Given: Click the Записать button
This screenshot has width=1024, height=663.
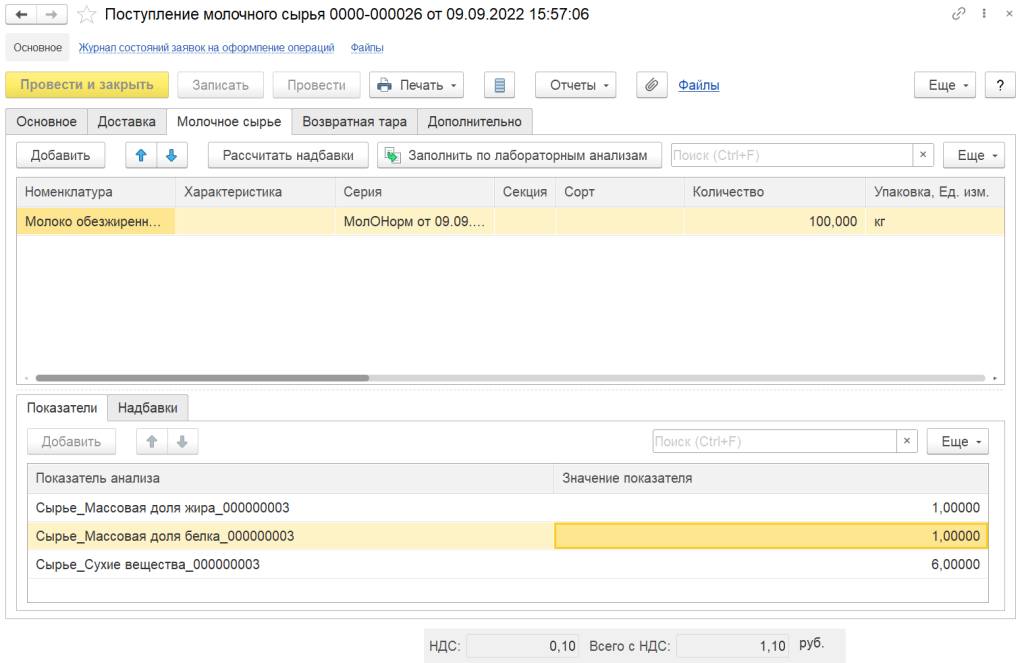Looking at the screenshot, I should click(221, 85).
